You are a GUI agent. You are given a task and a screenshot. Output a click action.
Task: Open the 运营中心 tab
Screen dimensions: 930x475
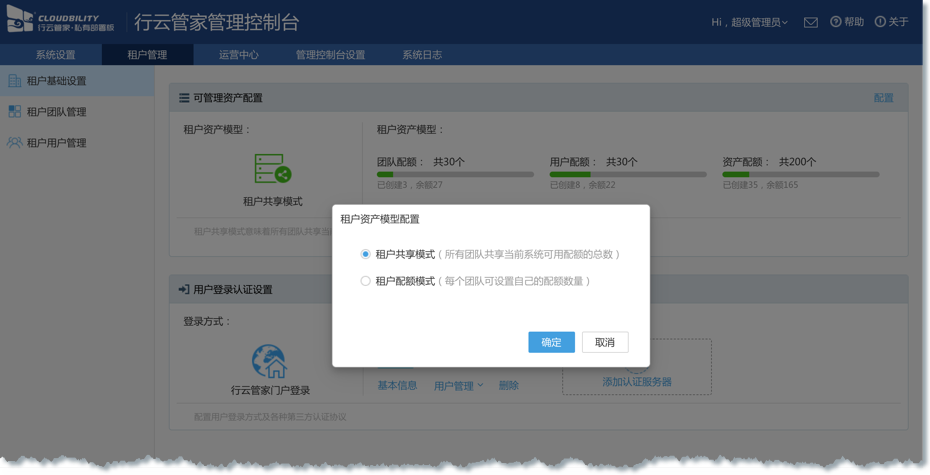pyautogui.click(x=239, y=55)
